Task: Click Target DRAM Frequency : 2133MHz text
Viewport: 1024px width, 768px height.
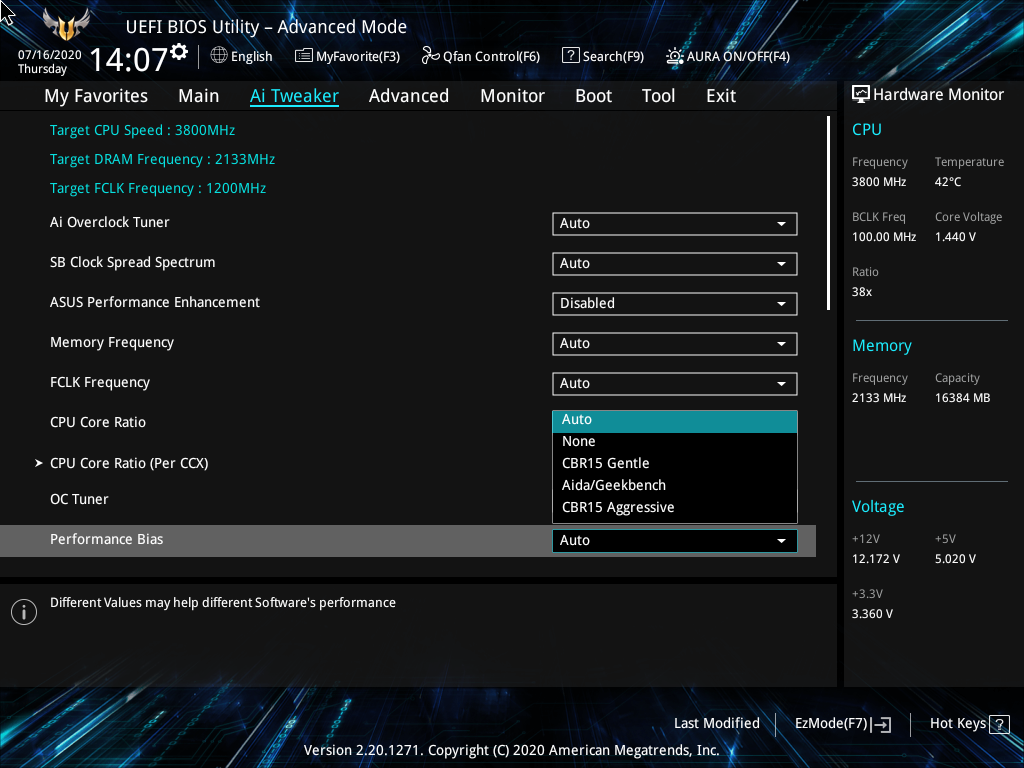Action: coord(162,159)
